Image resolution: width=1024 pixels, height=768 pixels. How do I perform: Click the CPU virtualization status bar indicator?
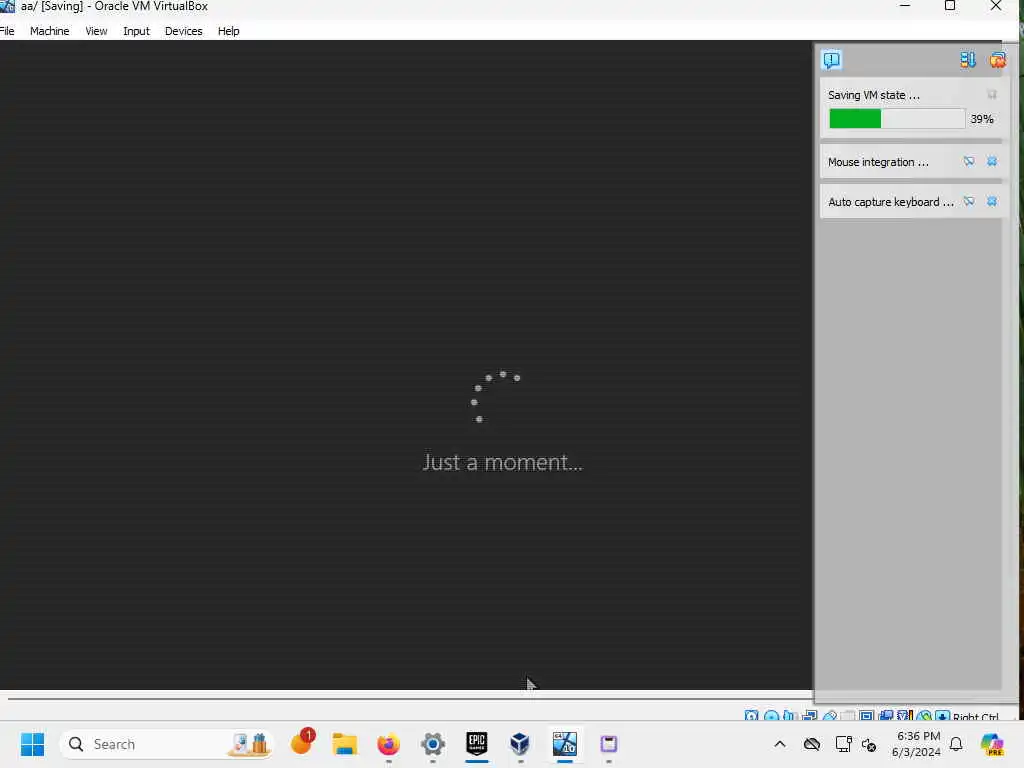coord(905,716)
